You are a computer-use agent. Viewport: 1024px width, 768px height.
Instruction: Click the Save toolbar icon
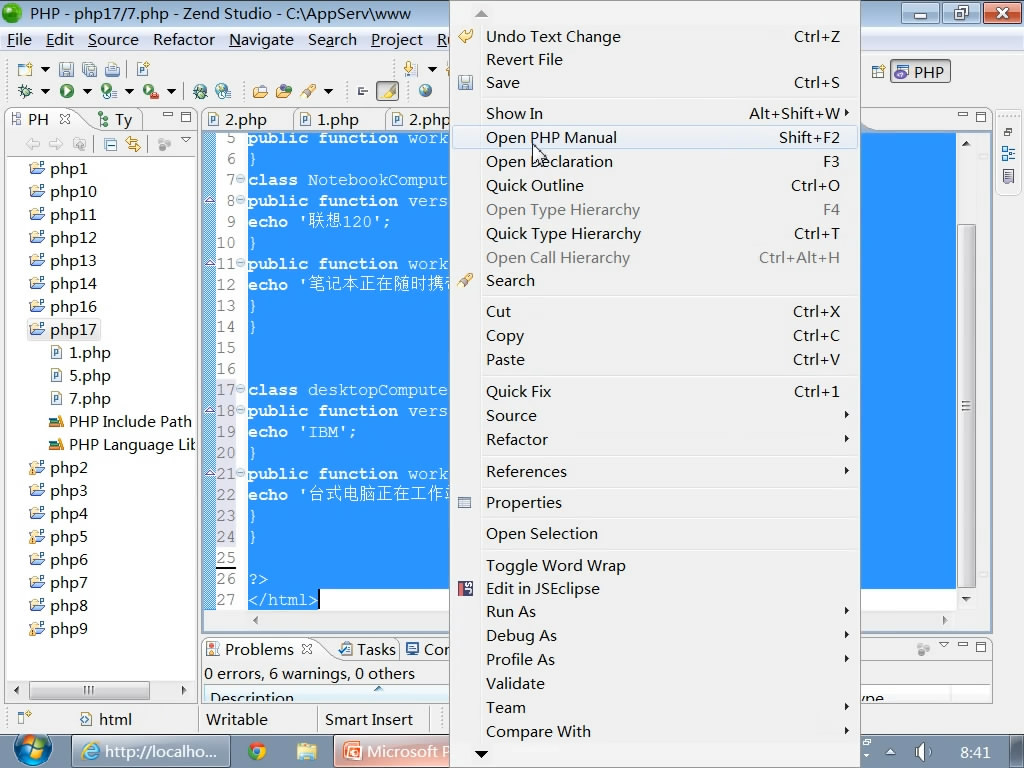tap(66, 69)
